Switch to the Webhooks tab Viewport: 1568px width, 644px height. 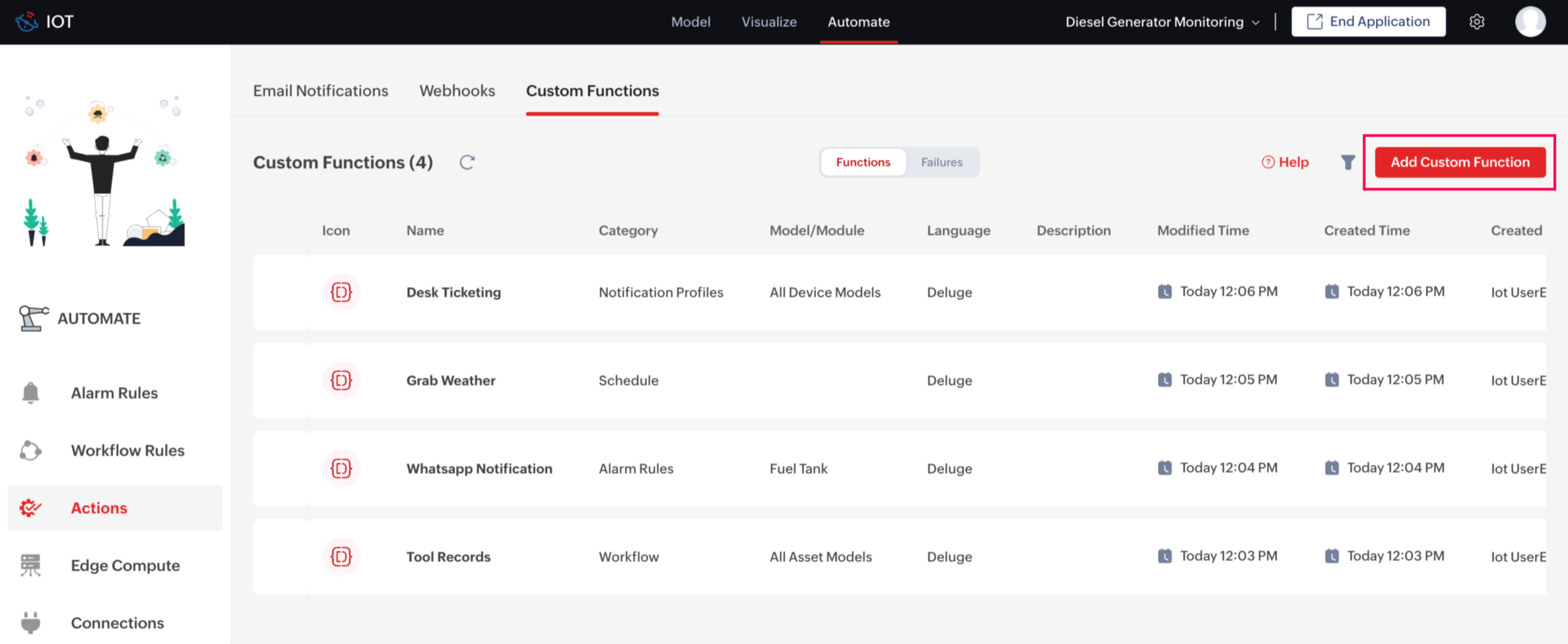click(x=456, y=91)
